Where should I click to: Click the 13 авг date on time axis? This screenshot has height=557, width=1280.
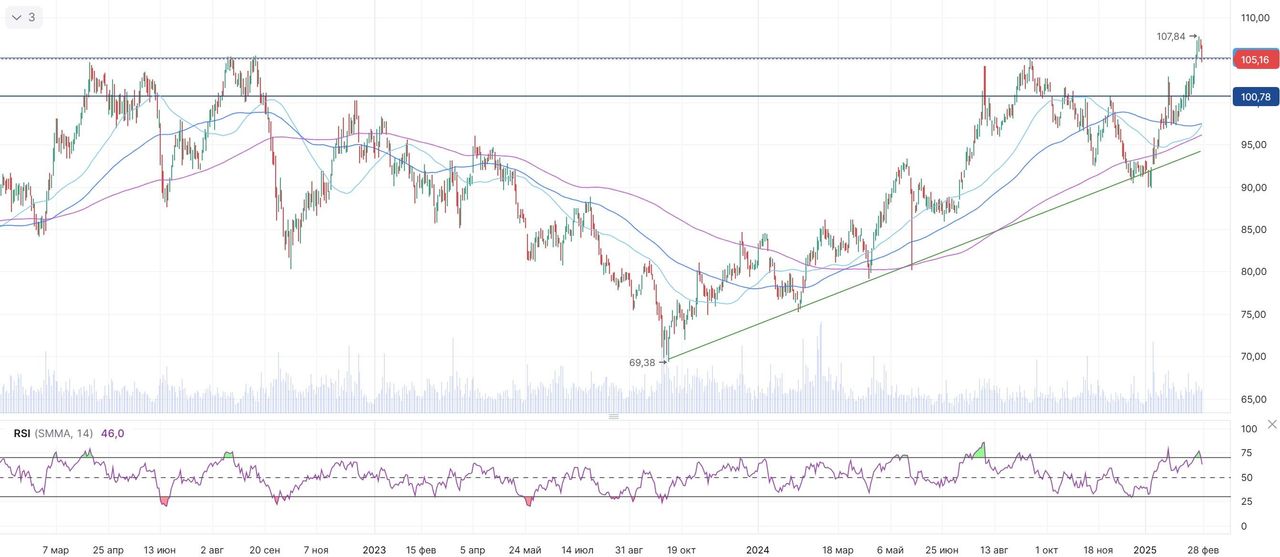pos(993,550)
